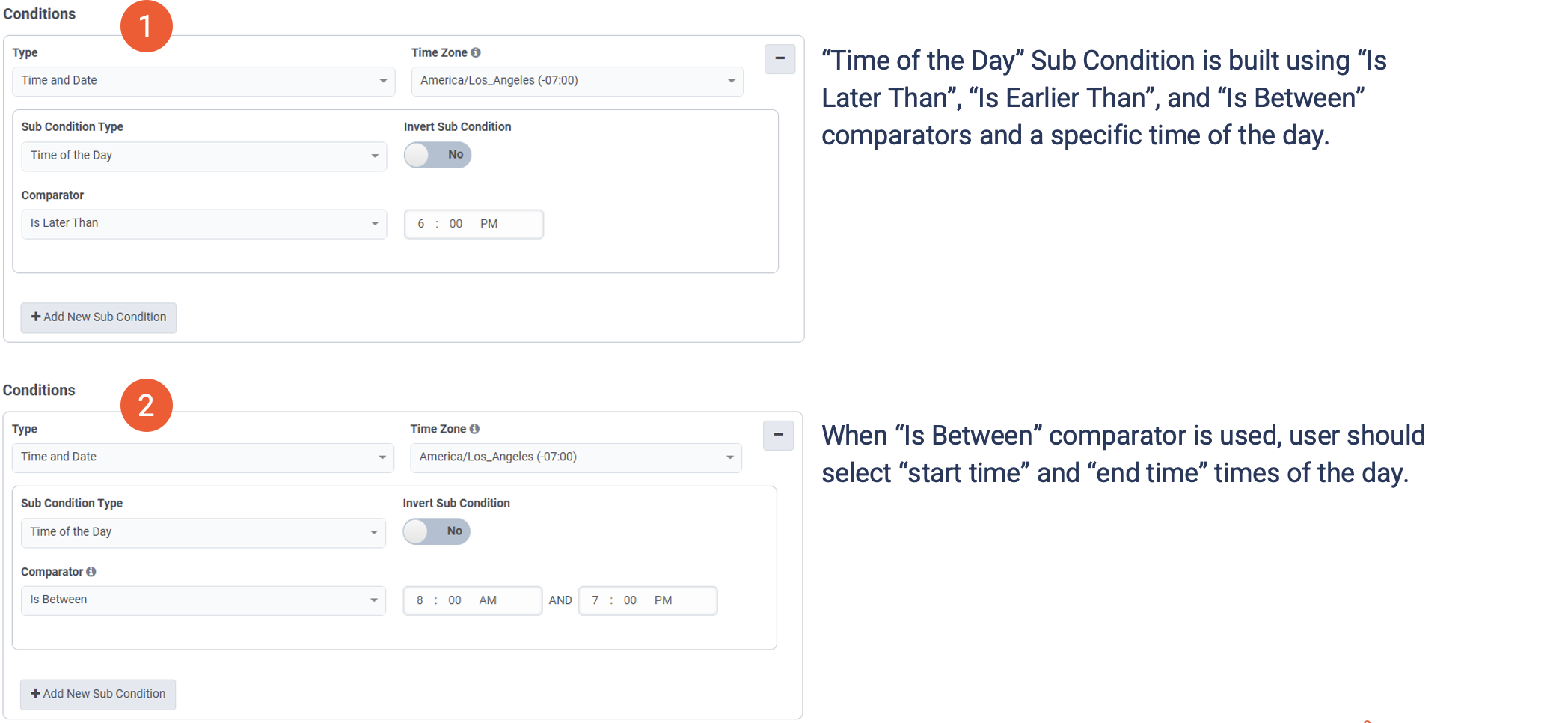Click the 8:00 AM start time field

pyautogui.click(x=472, y=600)
